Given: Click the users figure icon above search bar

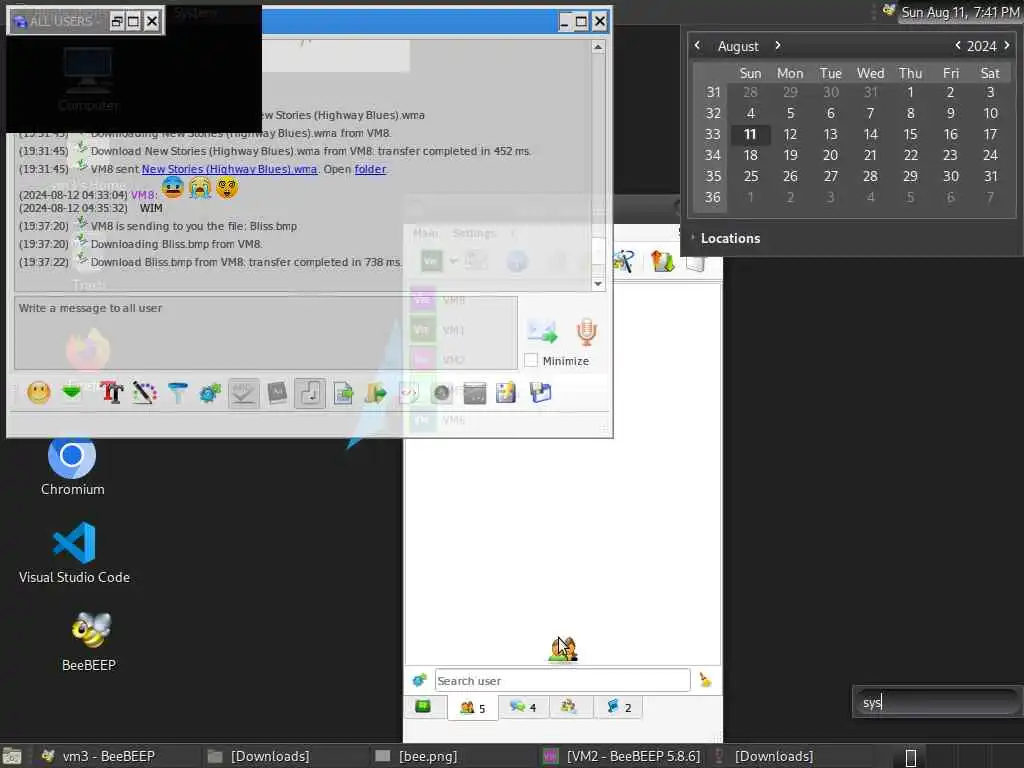Looking at the screenshot, I should [x=563, y=649].
